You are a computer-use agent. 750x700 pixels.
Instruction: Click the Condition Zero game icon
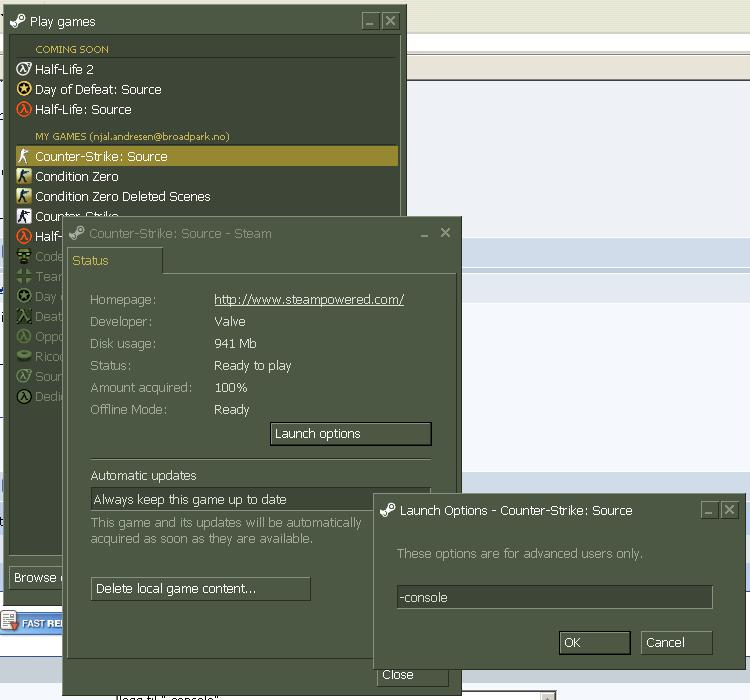pos(24,176)
